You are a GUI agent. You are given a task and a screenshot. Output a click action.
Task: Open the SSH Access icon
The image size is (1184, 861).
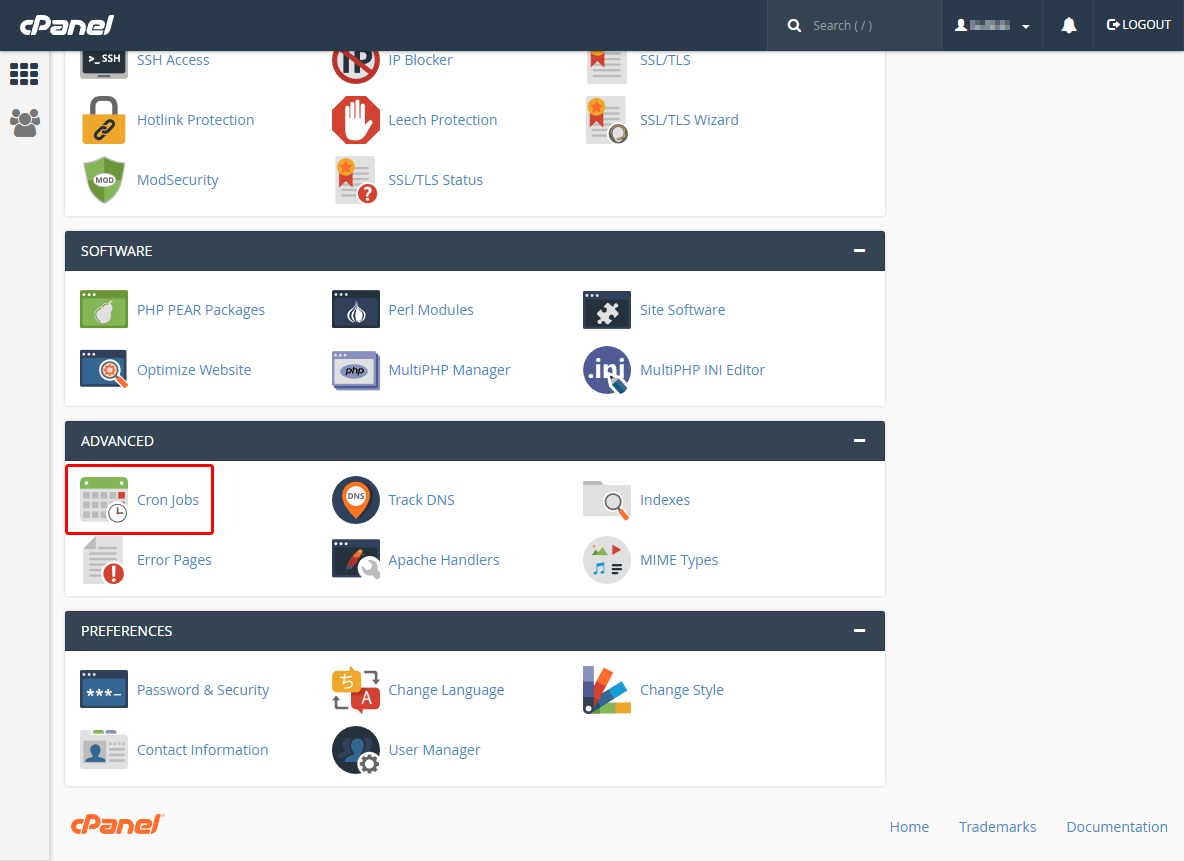tap(103, 64)
